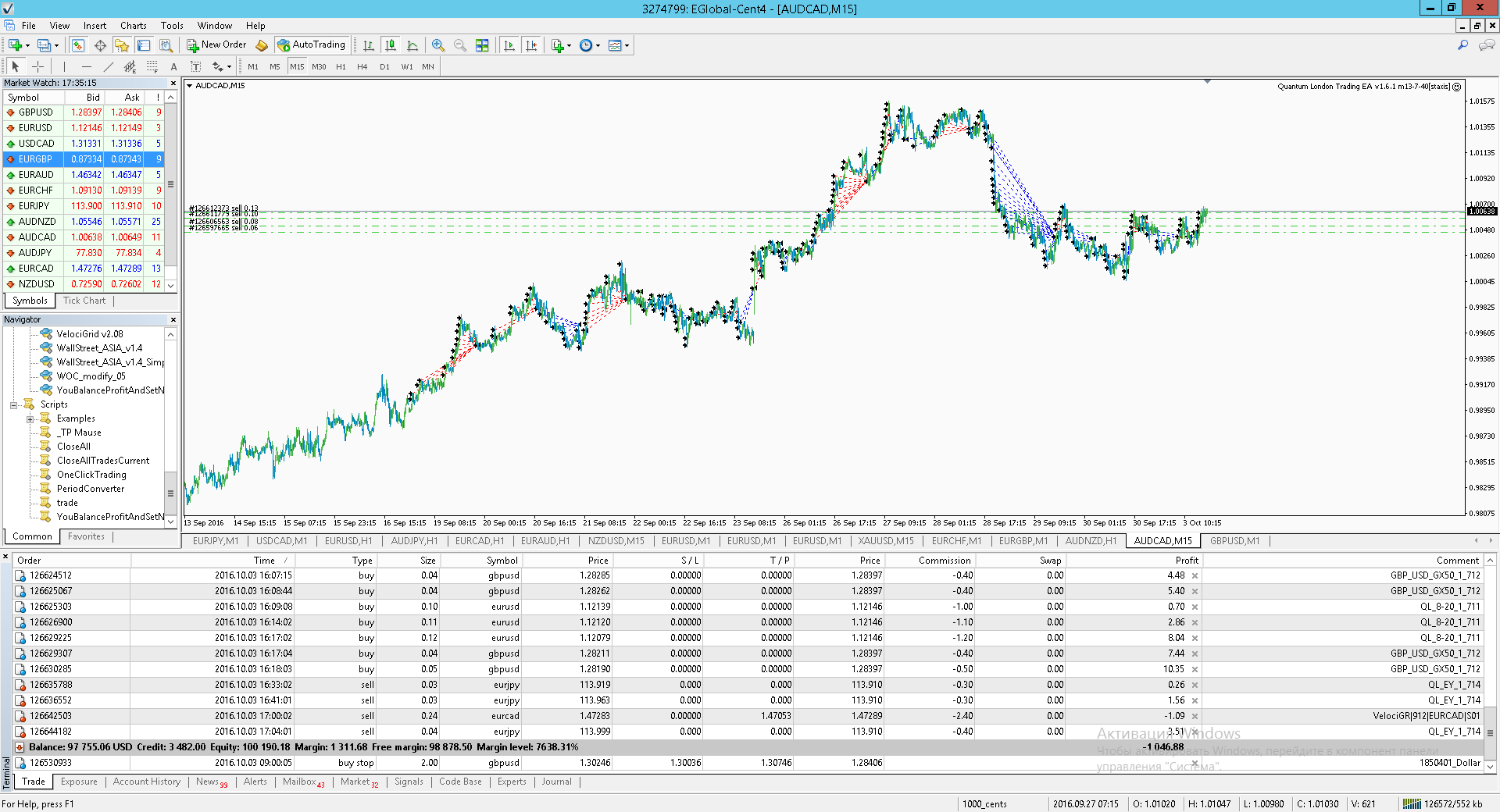This screenshot has height=812, width=1500.
Task: Switch timeframe to M1
Action: click(253, 66)
